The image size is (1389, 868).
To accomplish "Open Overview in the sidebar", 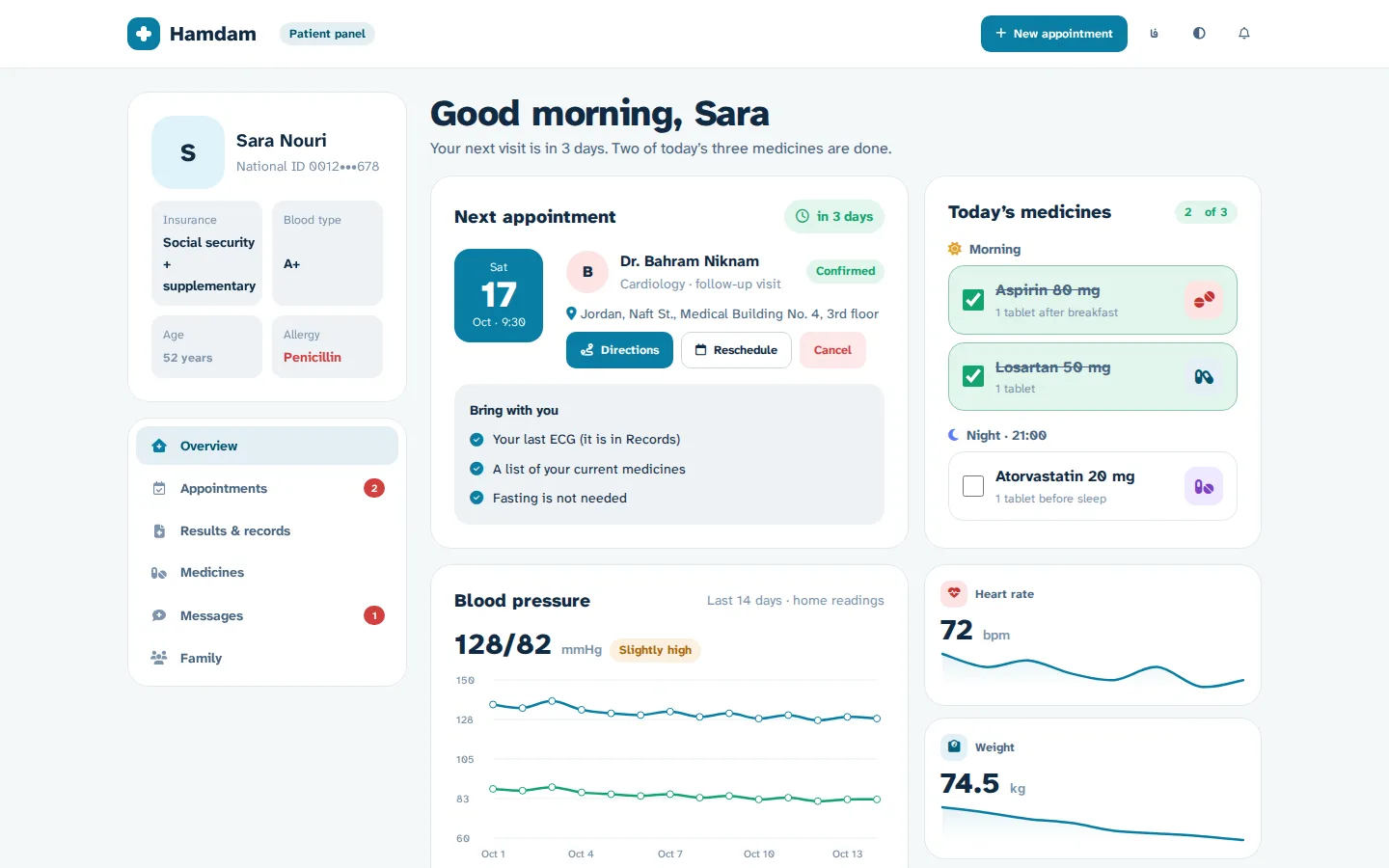I will (x=267, y=446).
